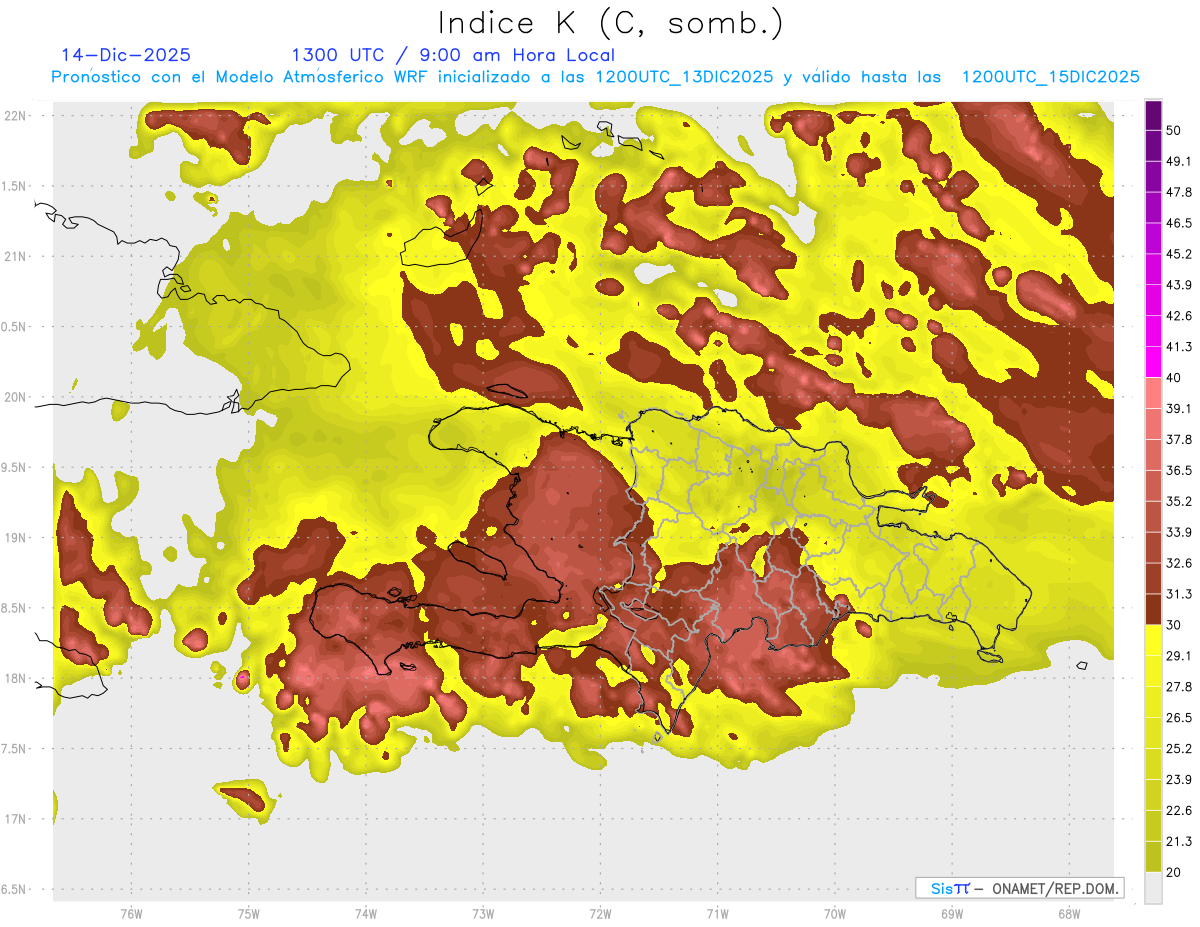Click the time text '1300 UTC / 9:00 am Hora Local'
This screenshot has width=1200, height=927.
(453, 55)
